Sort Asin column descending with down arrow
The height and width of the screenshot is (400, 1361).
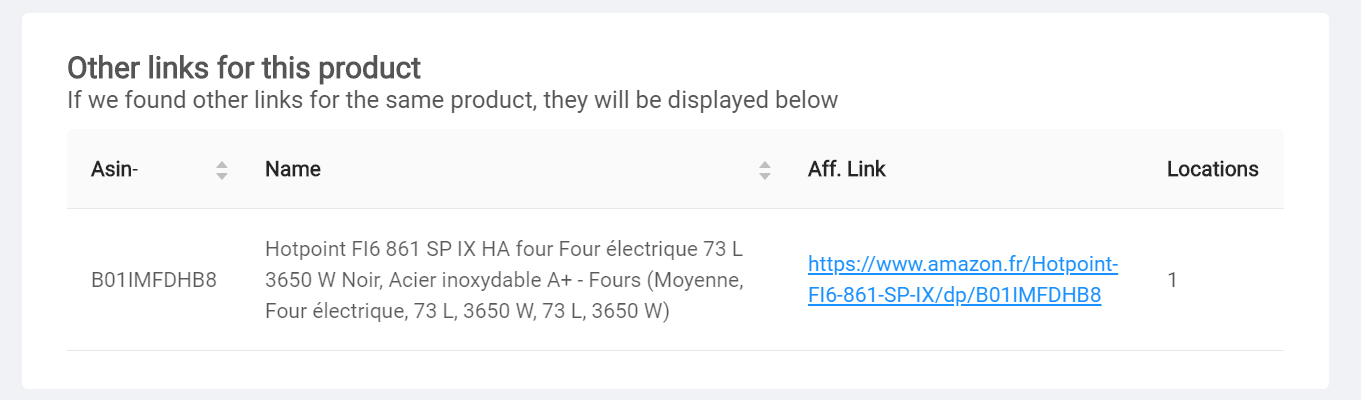222,176
